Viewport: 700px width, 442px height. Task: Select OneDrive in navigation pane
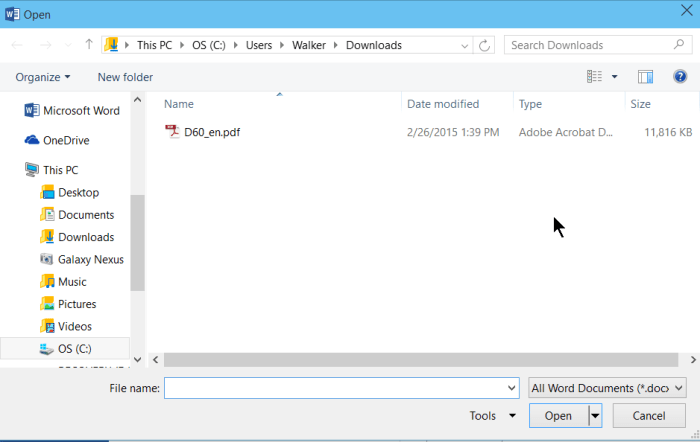(x=57, y=140)
